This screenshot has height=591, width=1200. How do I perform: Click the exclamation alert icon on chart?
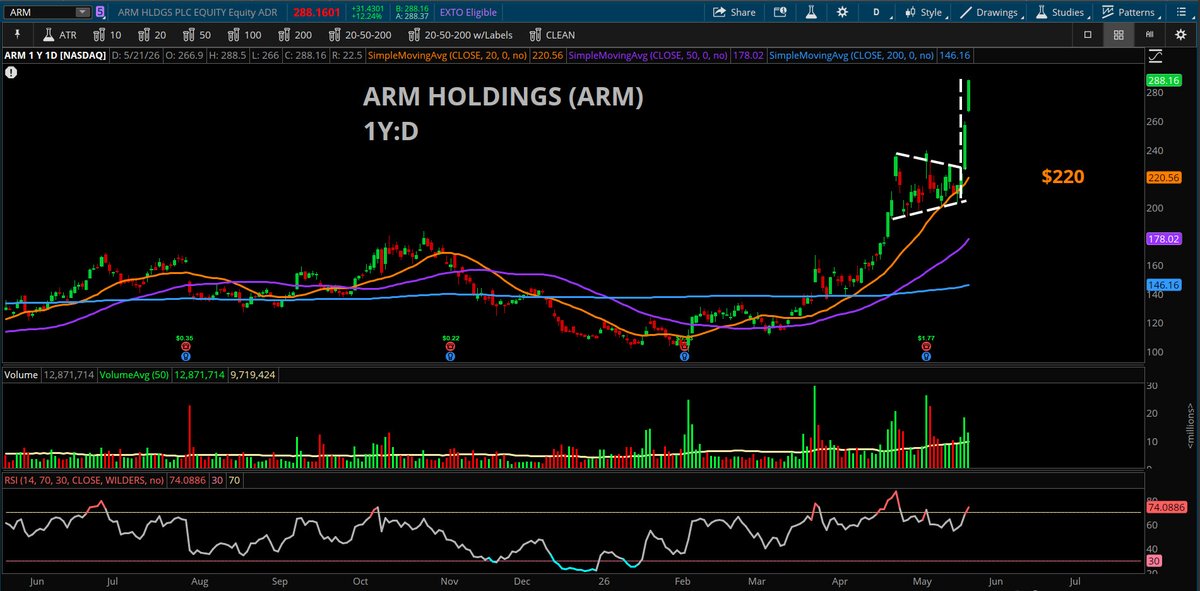click(10, 73)
